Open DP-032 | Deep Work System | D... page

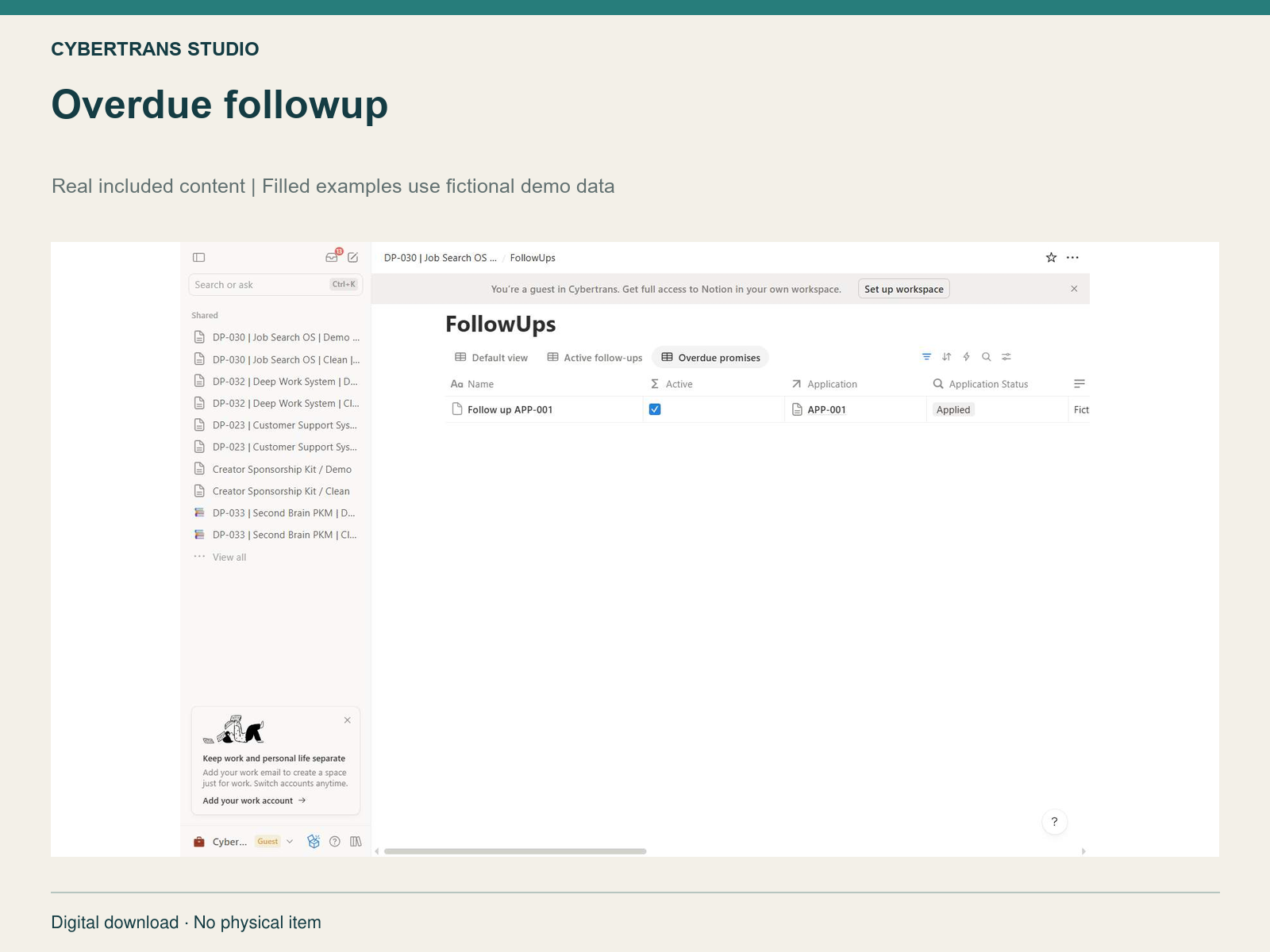point(277,382)
